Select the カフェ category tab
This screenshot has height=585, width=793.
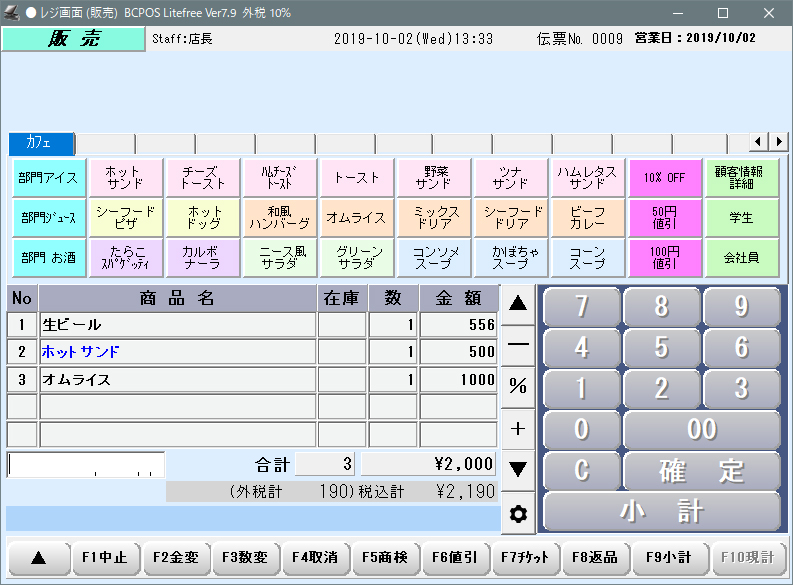click(41, 142)
